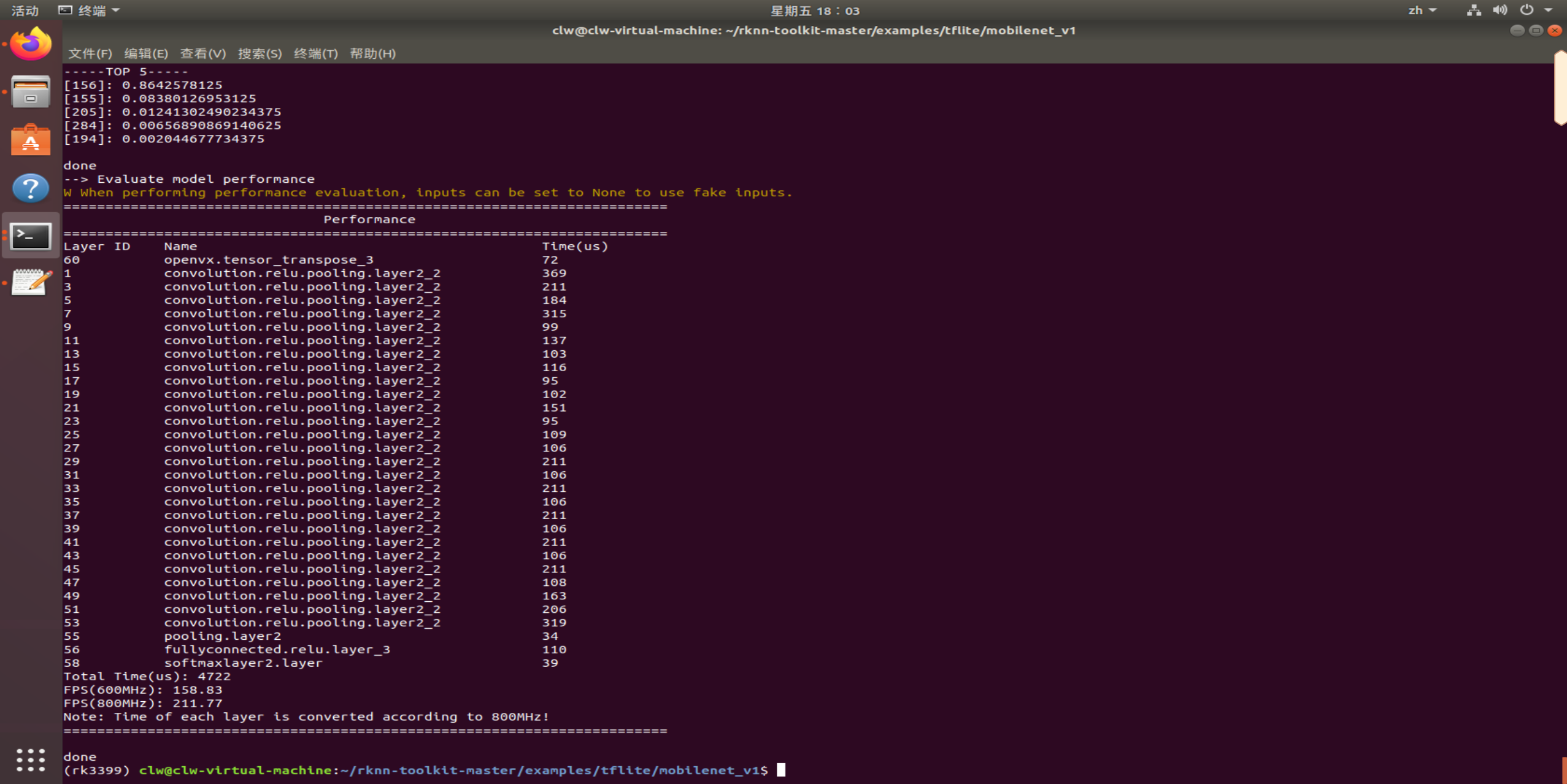Click the volume speaker icon
The height and width of the screenshot is (784, 1567).
click(1500, 10)
